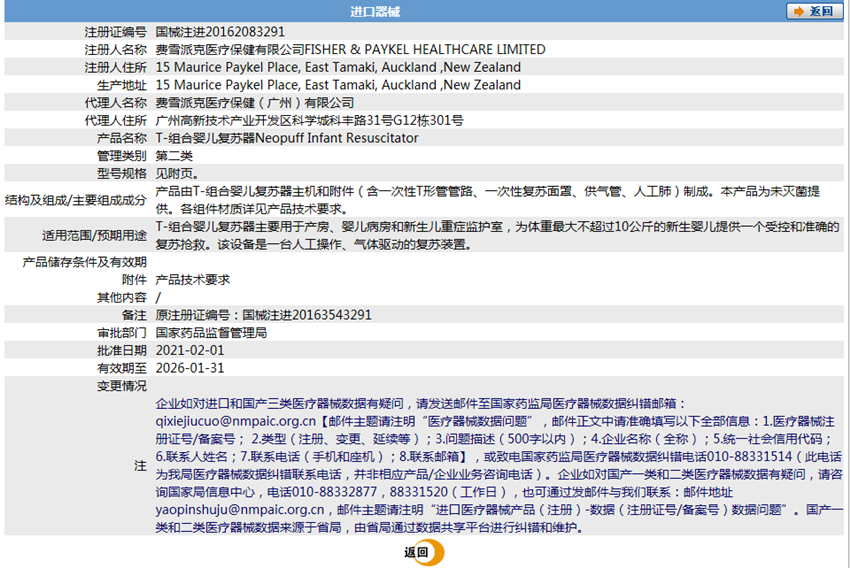Select registration number 国械注进20162083291
850x568 pixels.
click(x=220, y=31)
